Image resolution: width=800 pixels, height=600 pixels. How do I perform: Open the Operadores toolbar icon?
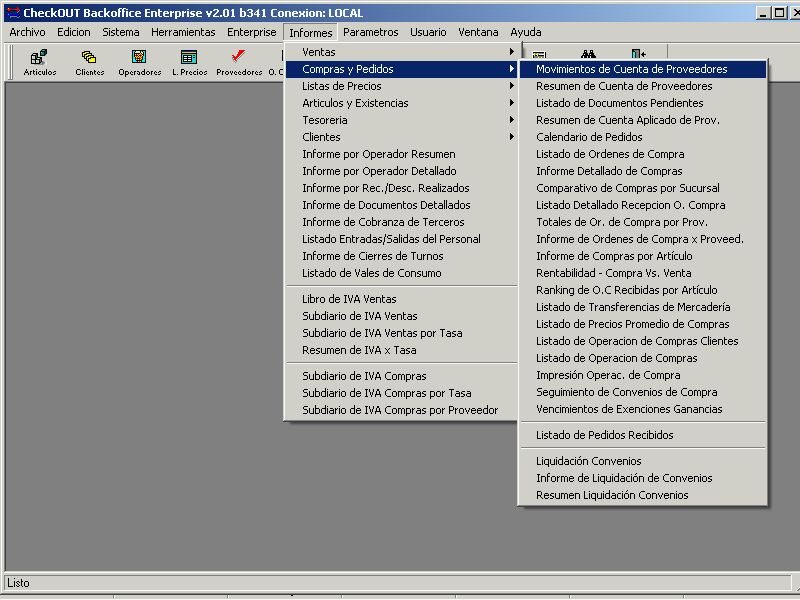click(139, 62)
